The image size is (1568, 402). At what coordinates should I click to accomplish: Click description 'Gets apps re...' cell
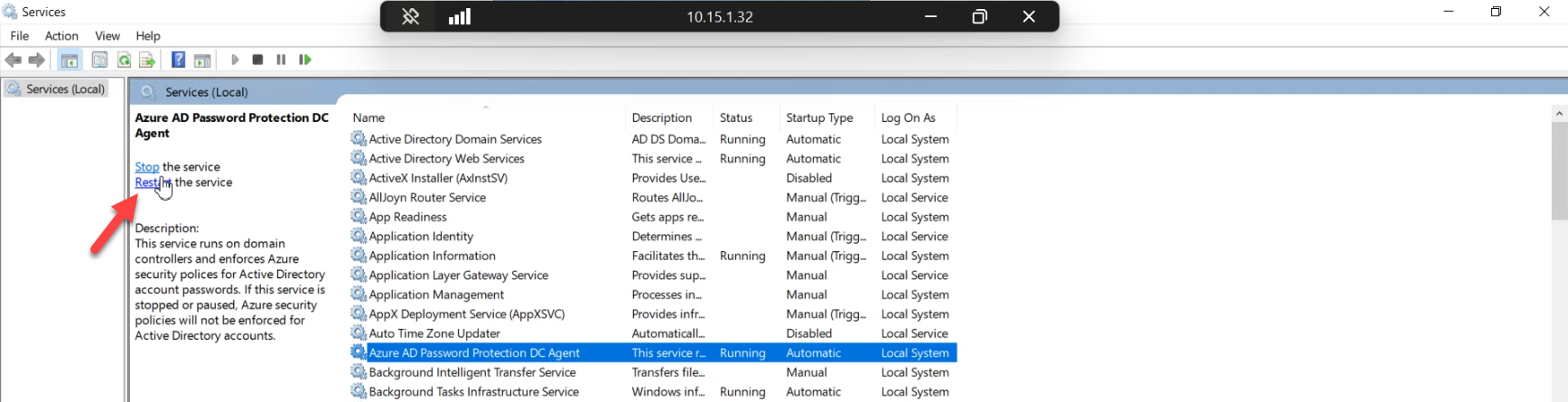[x=667, y=217]
